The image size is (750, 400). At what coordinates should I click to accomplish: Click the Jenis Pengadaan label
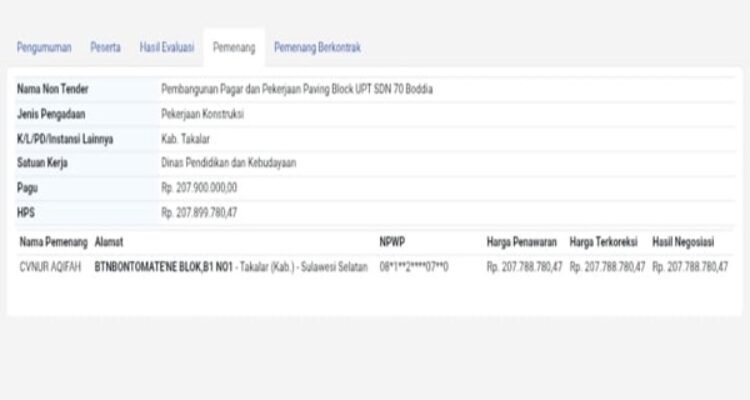51,114
